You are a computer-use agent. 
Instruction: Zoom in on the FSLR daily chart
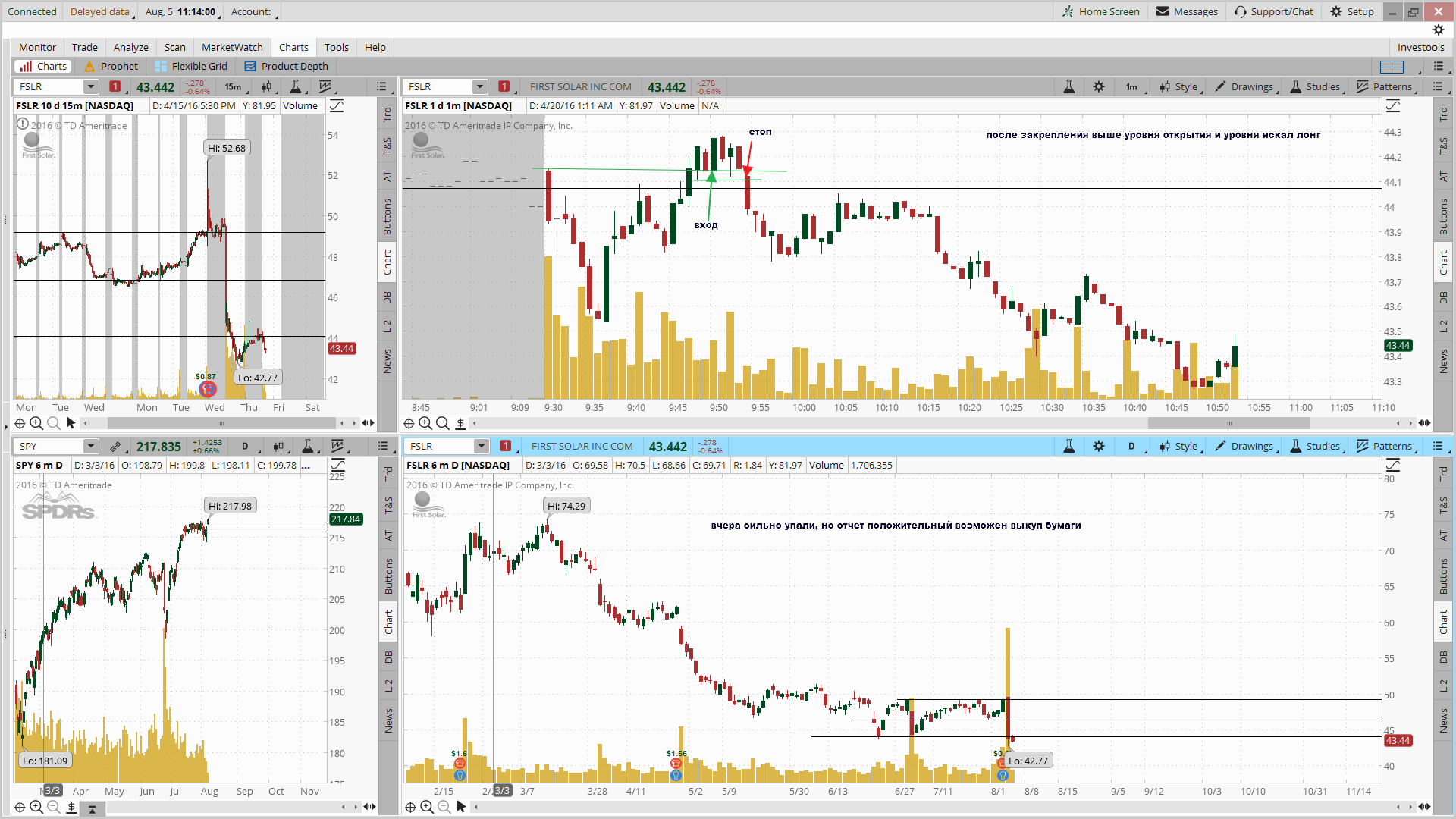click(427, 807)
